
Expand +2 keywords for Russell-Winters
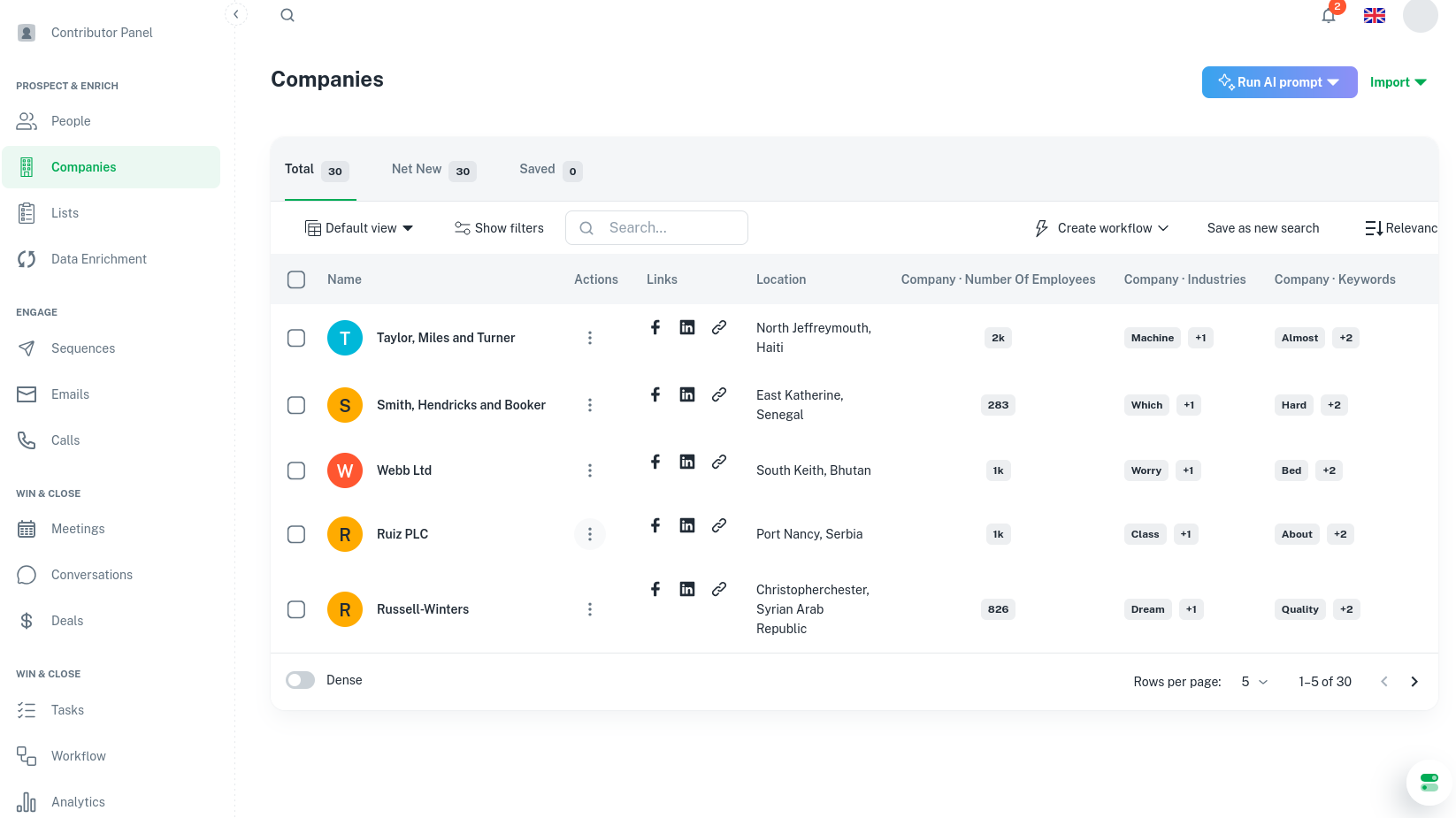1346,609
